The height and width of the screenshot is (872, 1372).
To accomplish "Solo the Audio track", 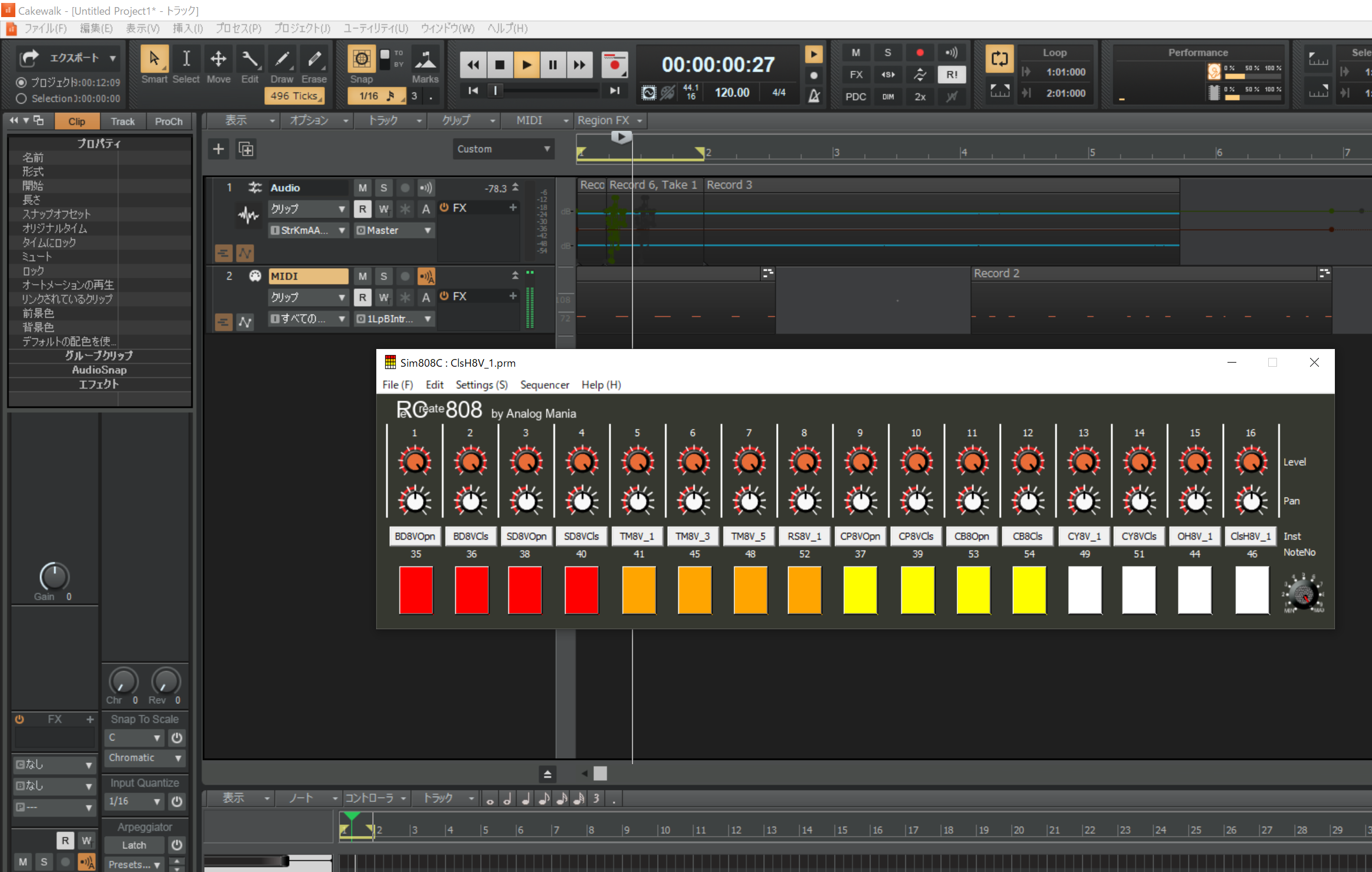I will point(383,188).
